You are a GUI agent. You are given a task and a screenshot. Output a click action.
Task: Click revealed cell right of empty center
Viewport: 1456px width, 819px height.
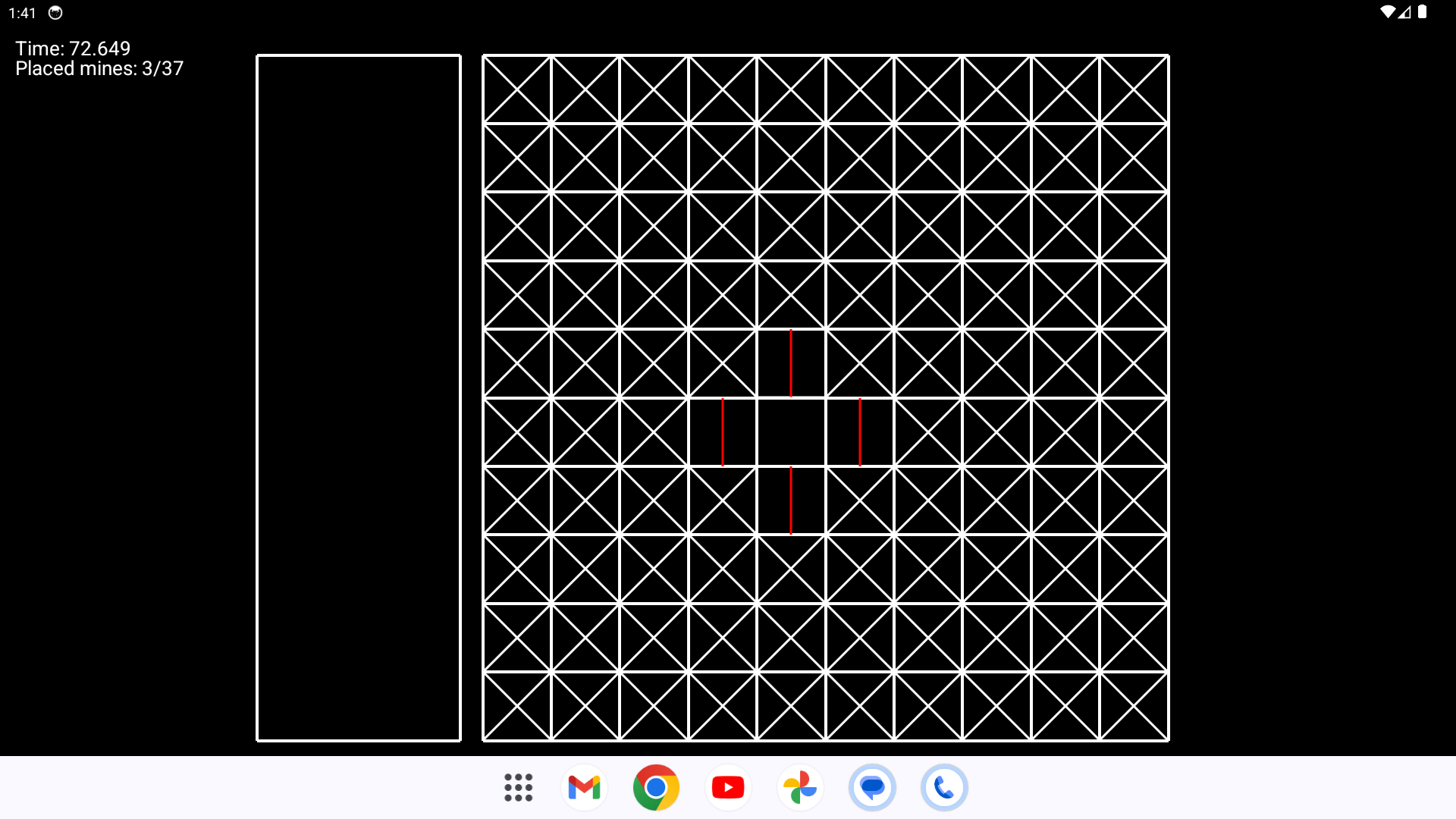860,432
